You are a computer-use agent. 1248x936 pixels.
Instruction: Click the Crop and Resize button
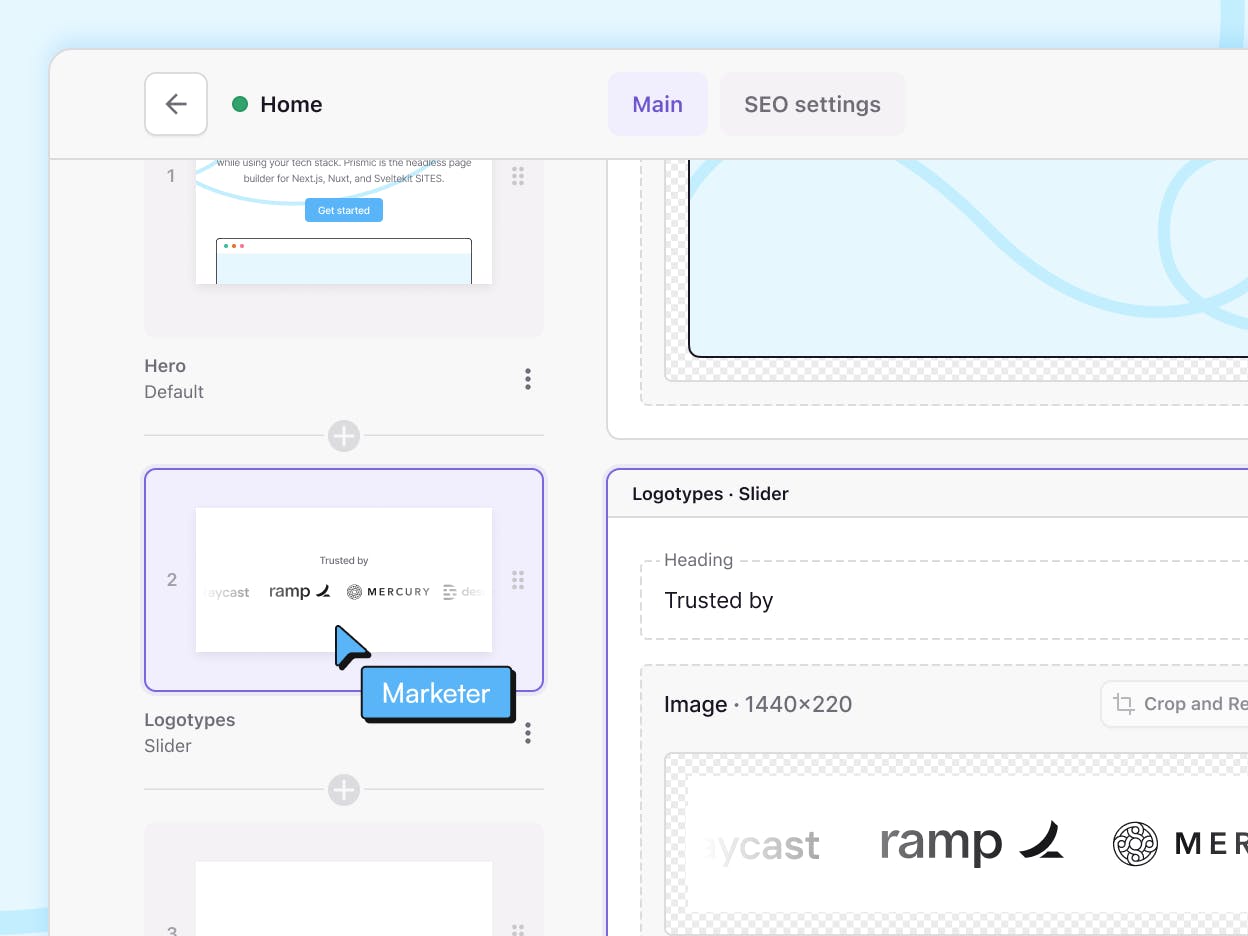click(x=1174, y=704)
